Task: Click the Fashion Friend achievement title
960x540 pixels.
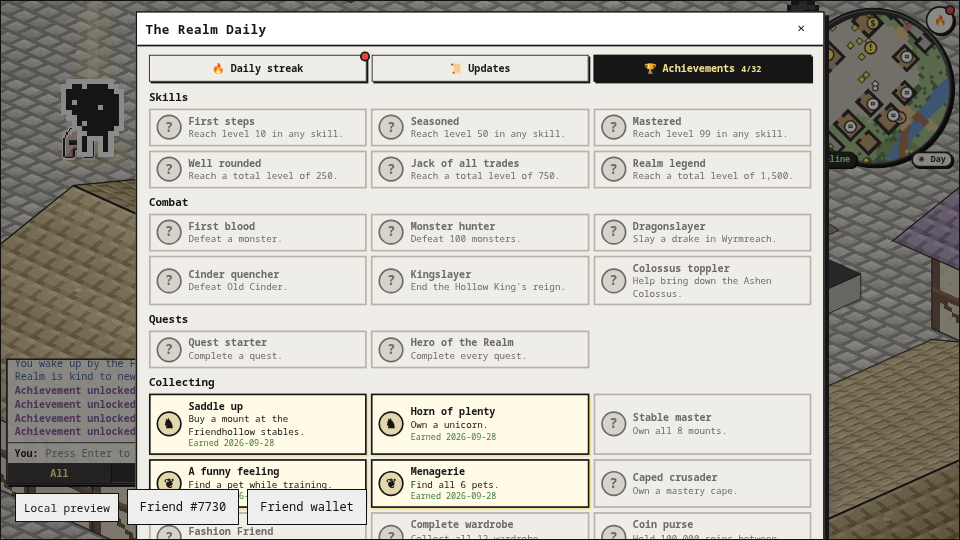Action: tap(231, 531)
